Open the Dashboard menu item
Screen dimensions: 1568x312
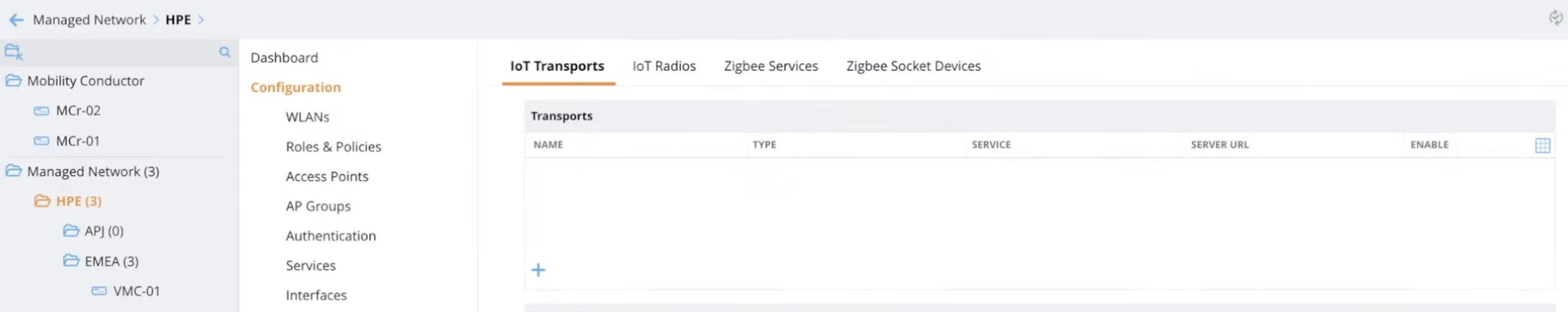pos(284,57)
